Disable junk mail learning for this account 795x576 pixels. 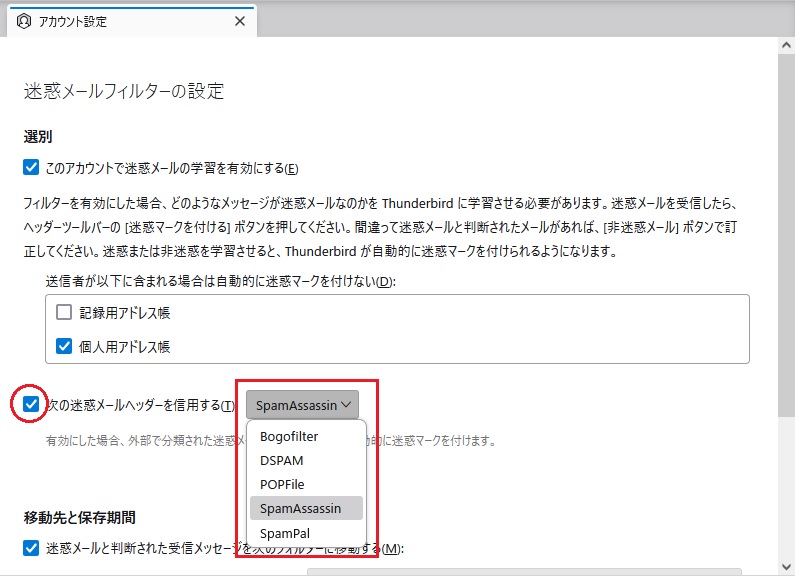tap(32, 167)
